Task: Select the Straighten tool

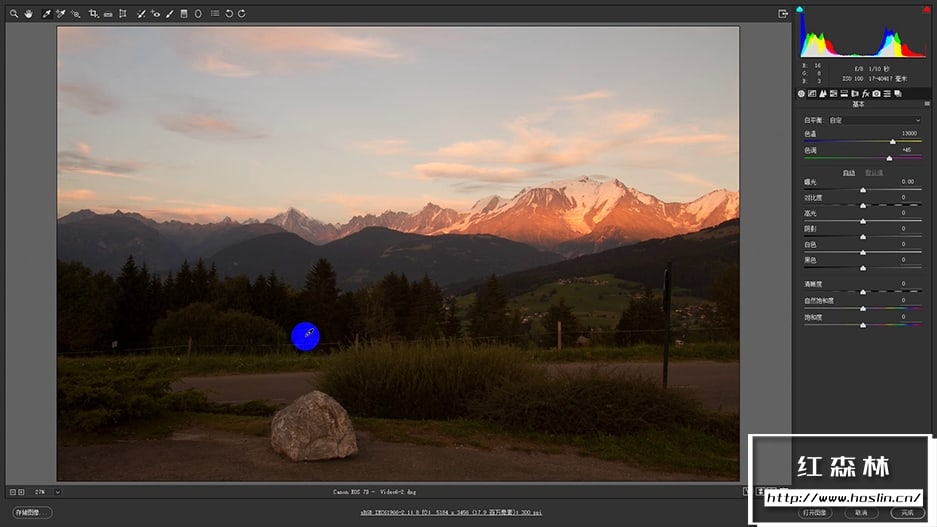Action: 108,14
